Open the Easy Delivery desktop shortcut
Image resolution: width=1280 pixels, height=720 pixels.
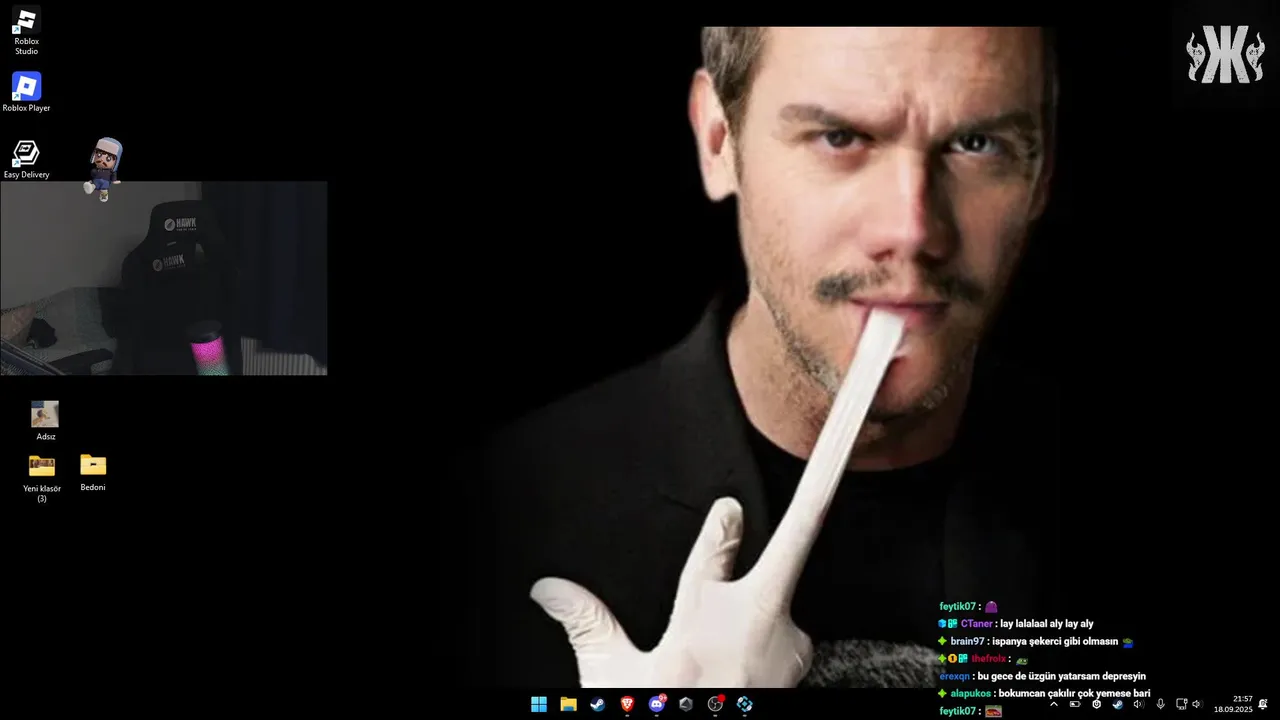[x=26, y=160]
